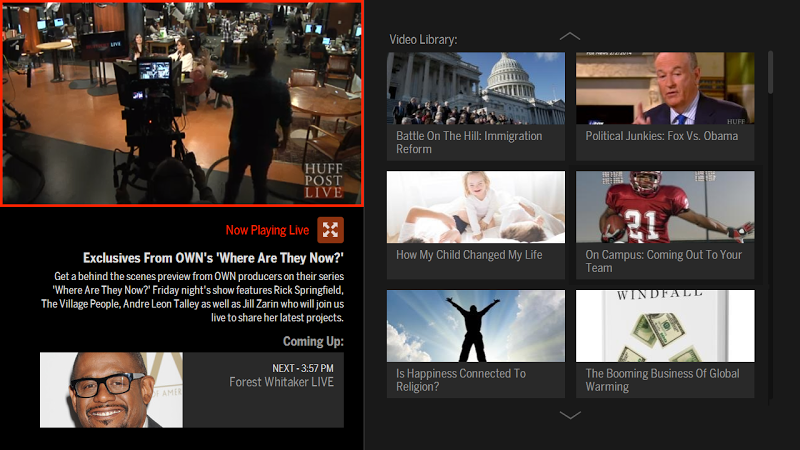Click the Exclusives From OWN's headline
Image resolution: width=800 pixels, height=450 pixels.
[x=213, y=258]
